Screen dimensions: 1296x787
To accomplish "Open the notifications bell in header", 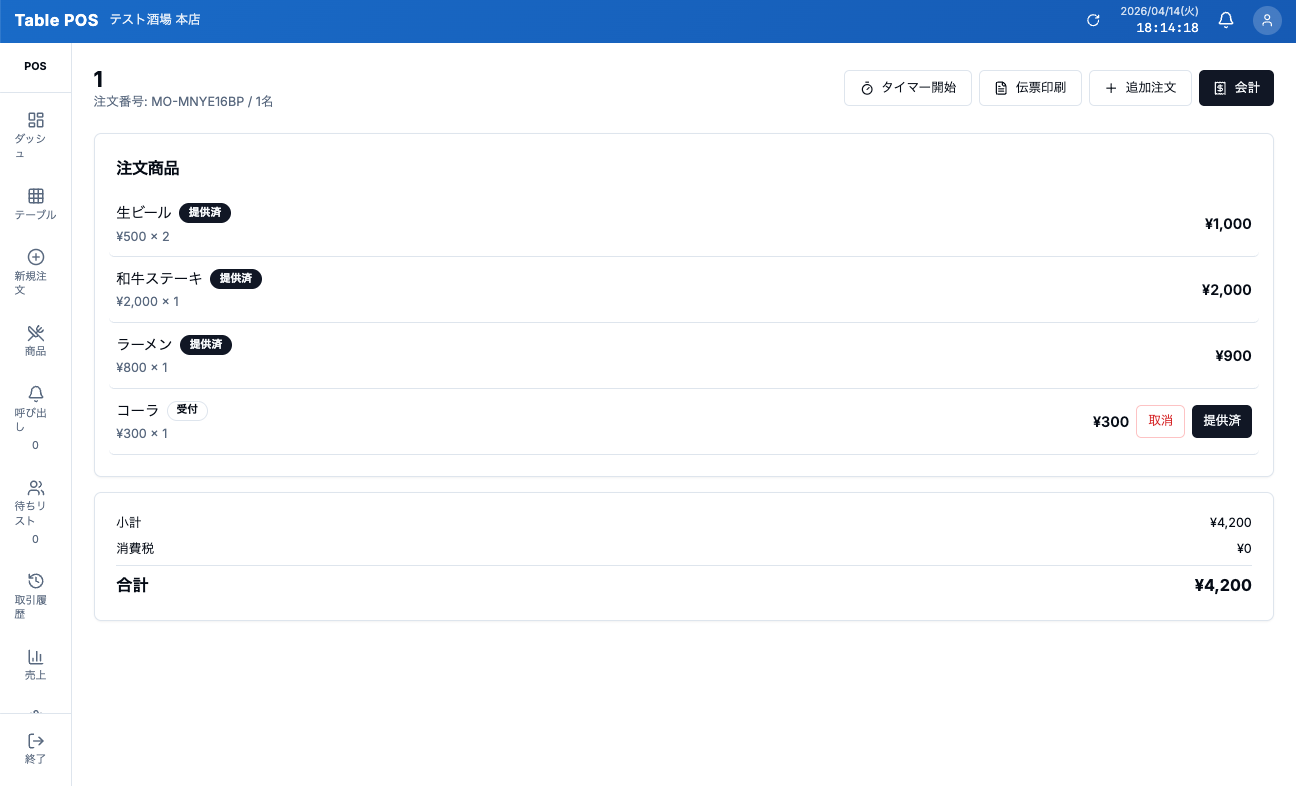I will (1225, 20).
